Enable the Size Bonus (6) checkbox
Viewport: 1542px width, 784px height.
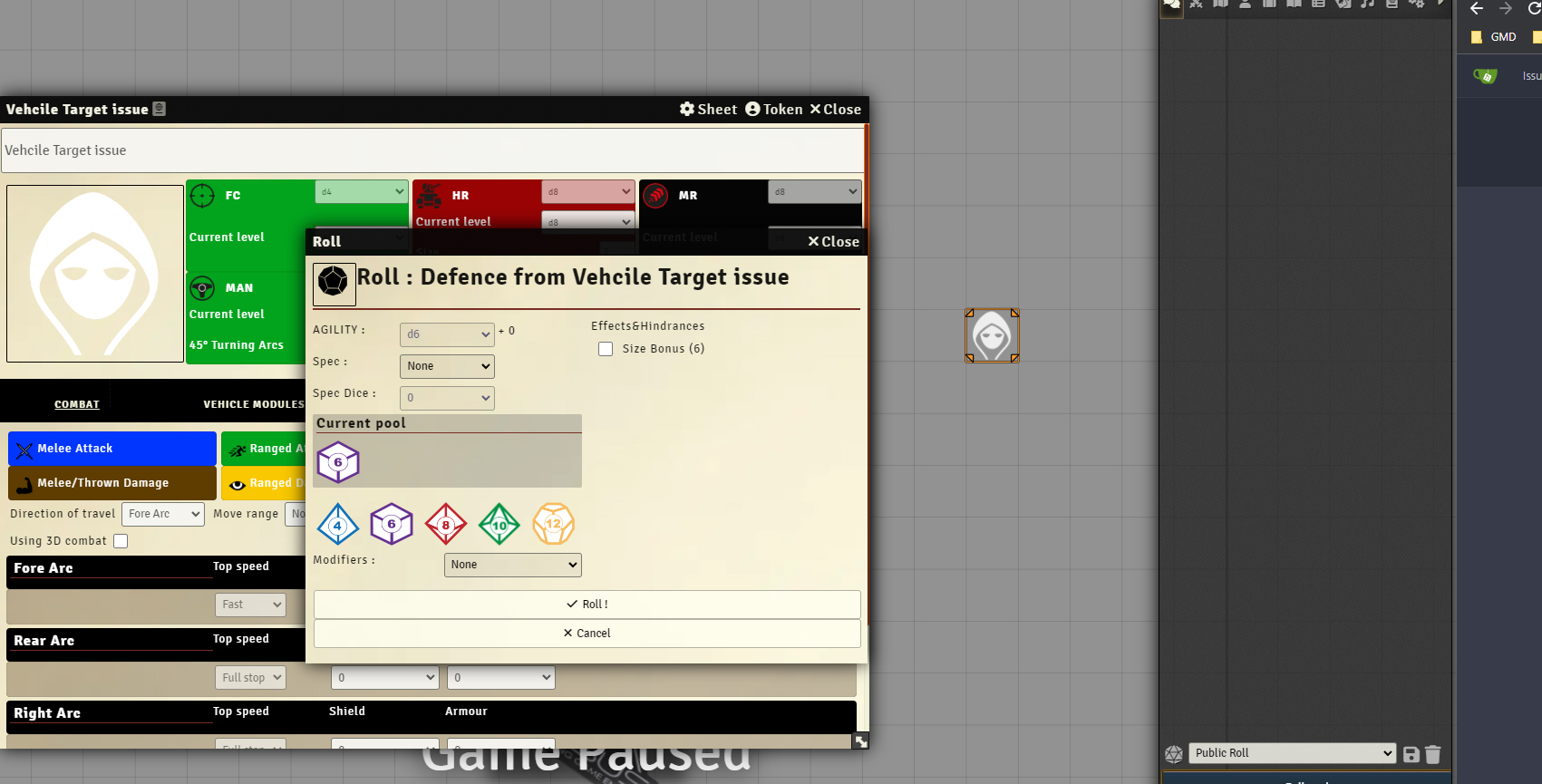[x=606, y=349]
